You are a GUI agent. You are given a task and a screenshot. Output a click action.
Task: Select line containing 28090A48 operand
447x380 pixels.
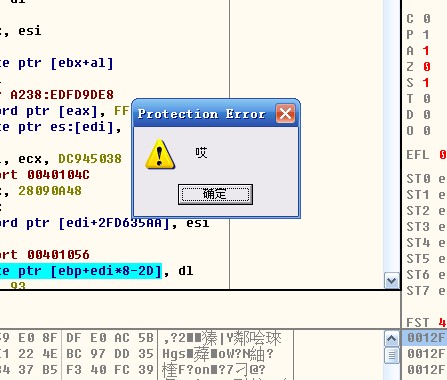coord(41,191)
